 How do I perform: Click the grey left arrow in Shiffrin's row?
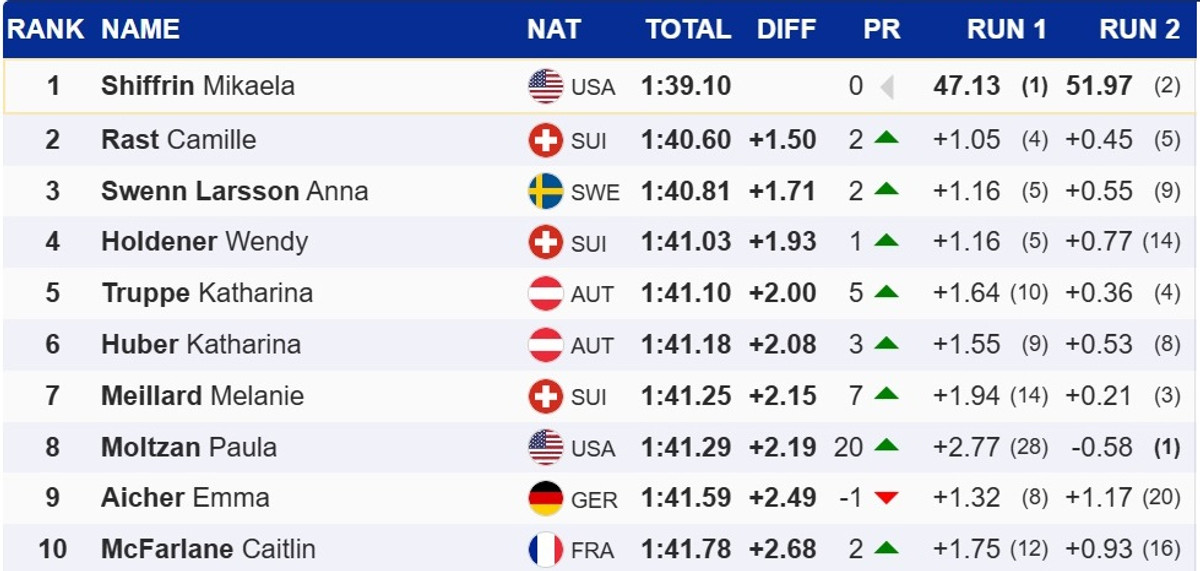click(x=886, y=87)
